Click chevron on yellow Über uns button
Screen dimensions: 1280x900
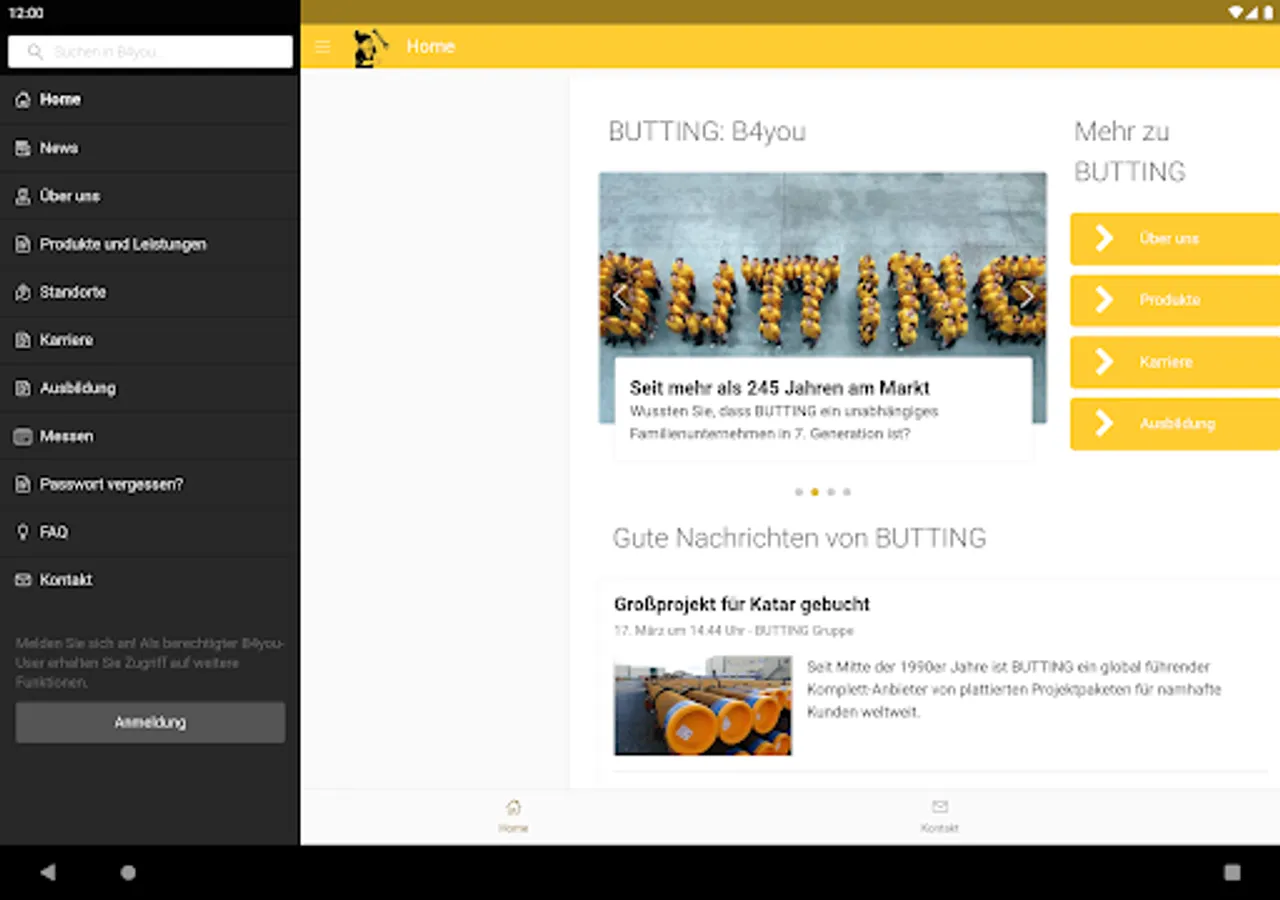pyautogui.click(x=1104, y=239)
